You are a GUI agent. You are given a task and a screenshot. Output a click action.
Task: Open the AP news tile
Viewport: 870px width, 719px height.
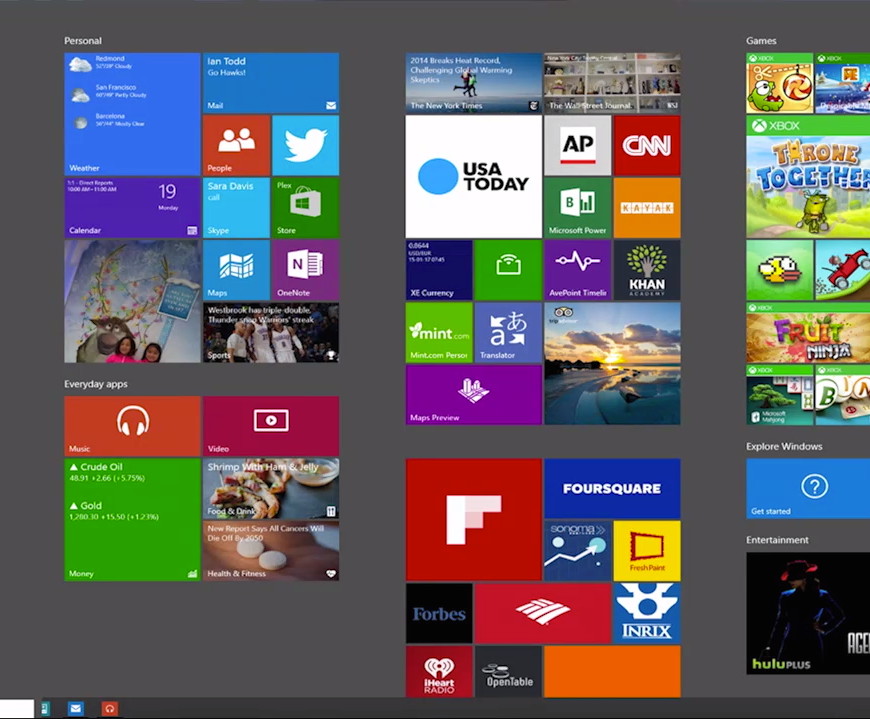click(x=577, y=145)
